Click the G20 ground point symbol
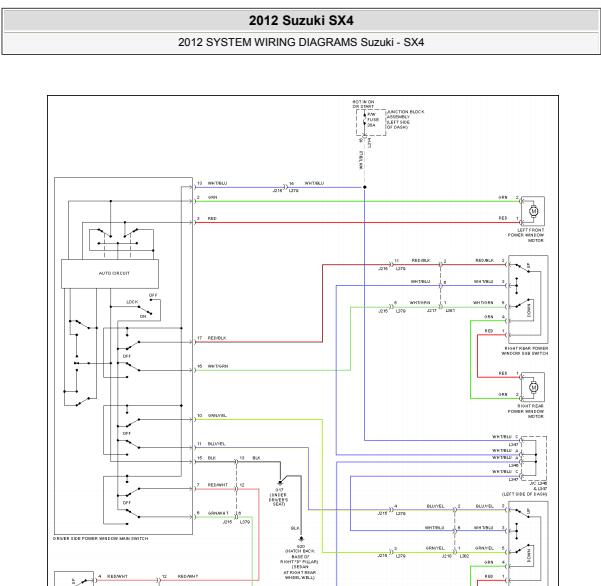The width and height of the screenshot is (601, 586). (301, 539)
